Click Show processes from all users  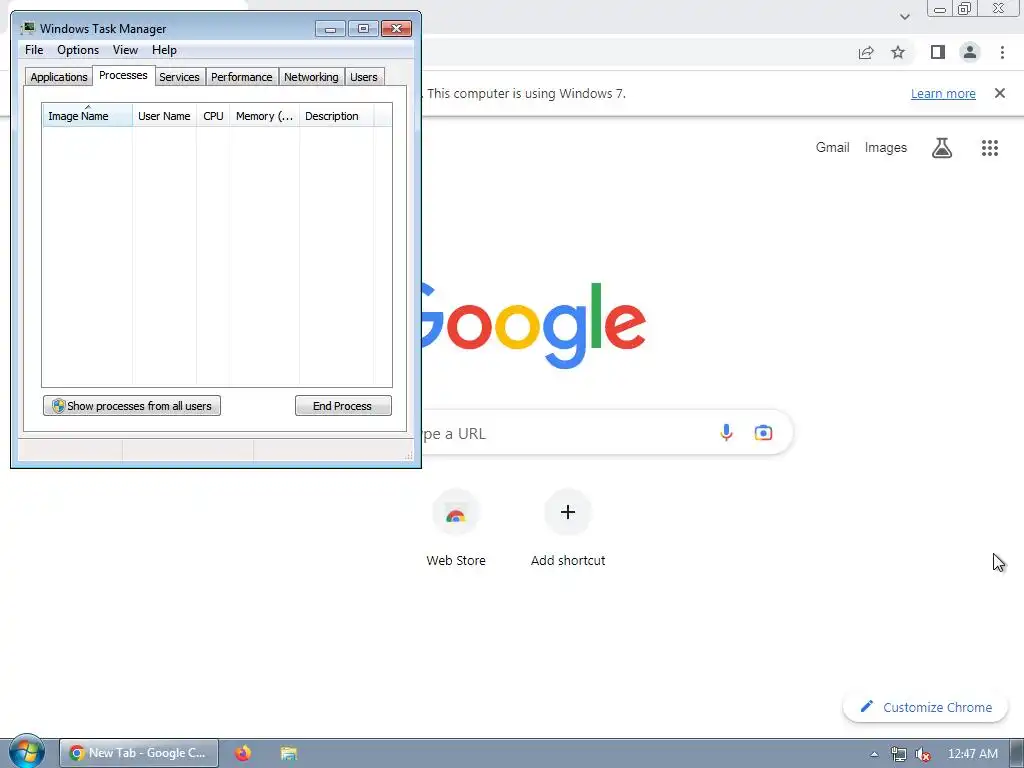pyautogui.click(x=132, y=406)
